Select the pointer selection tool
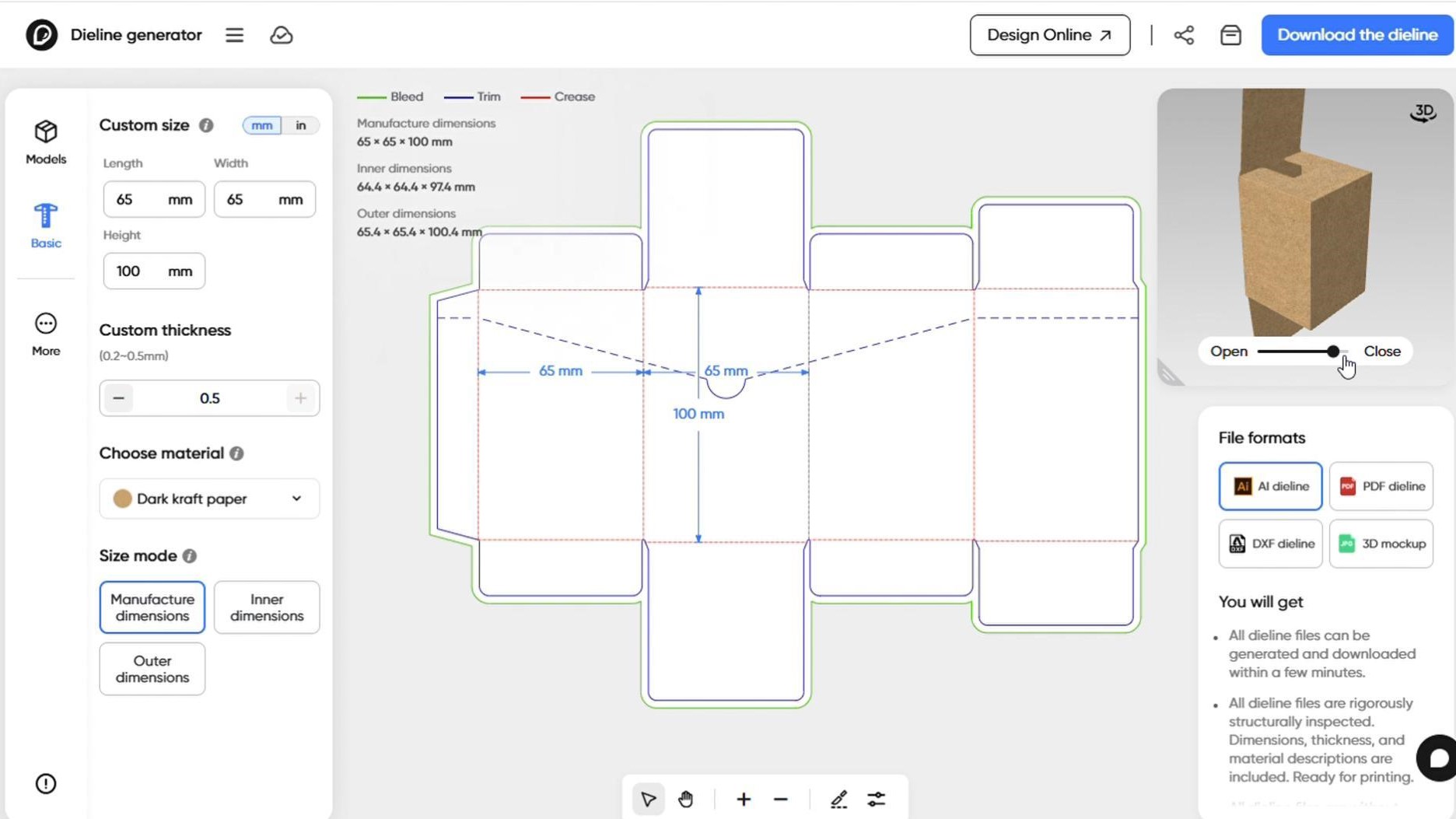 pyautogui.click(x=648, y=800)
